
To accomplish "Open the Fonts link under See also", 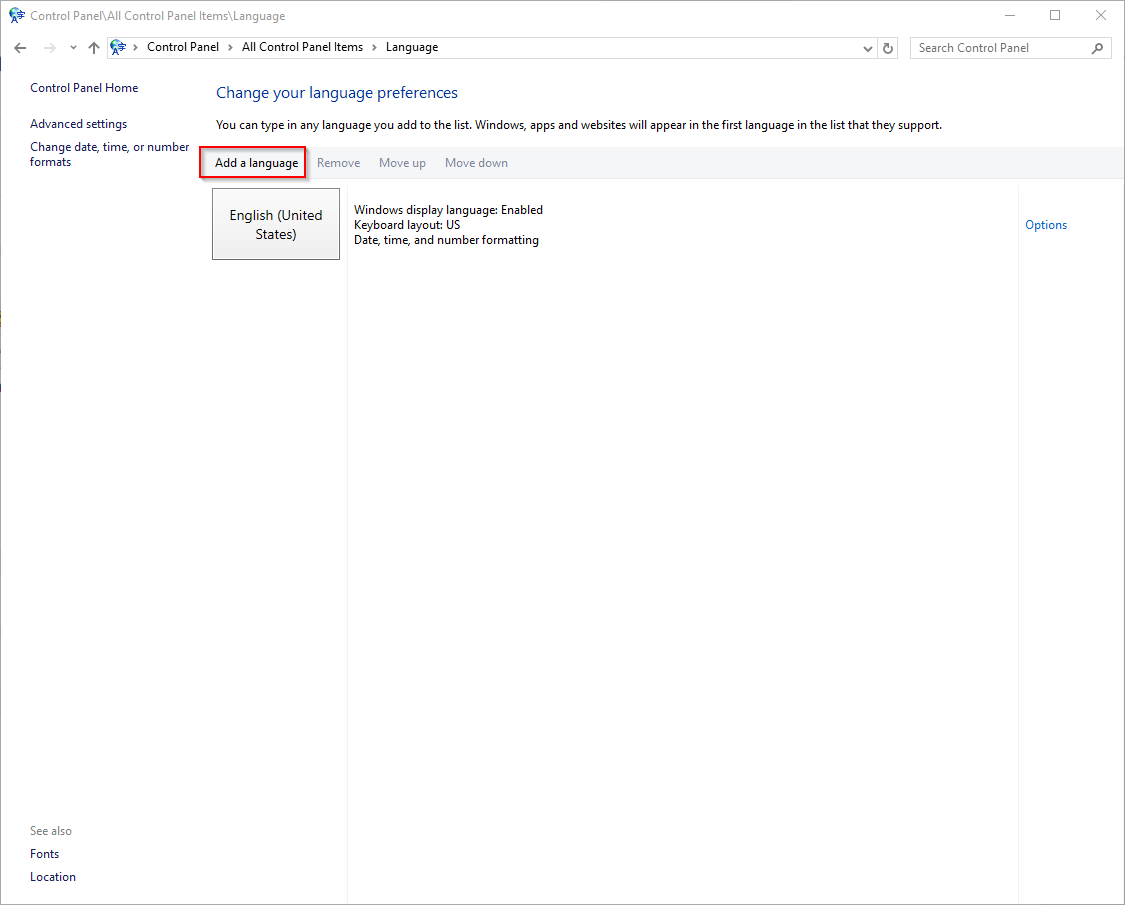I will tap(44, 853).
